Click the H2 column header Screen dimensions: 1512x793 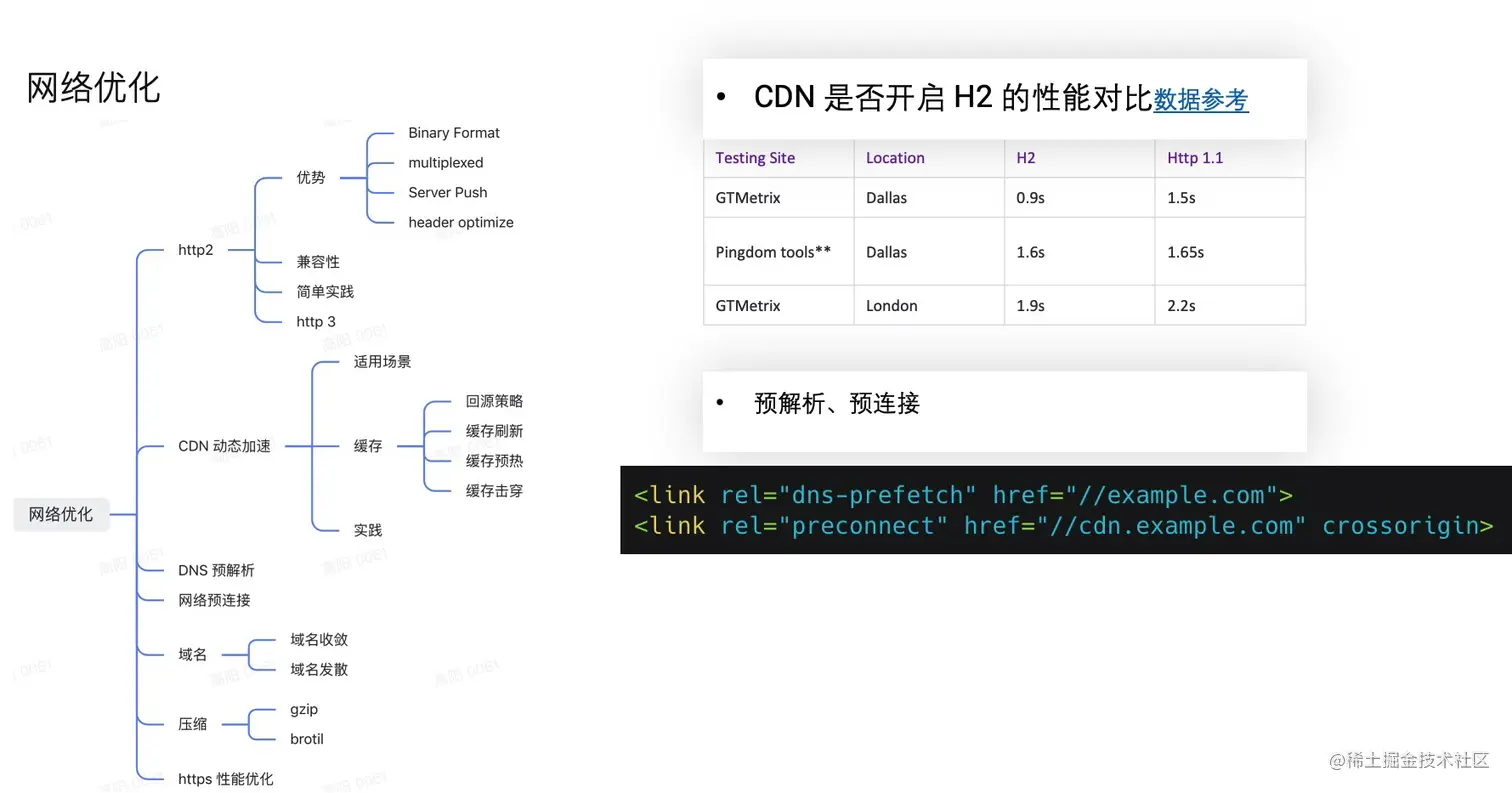1026,158
